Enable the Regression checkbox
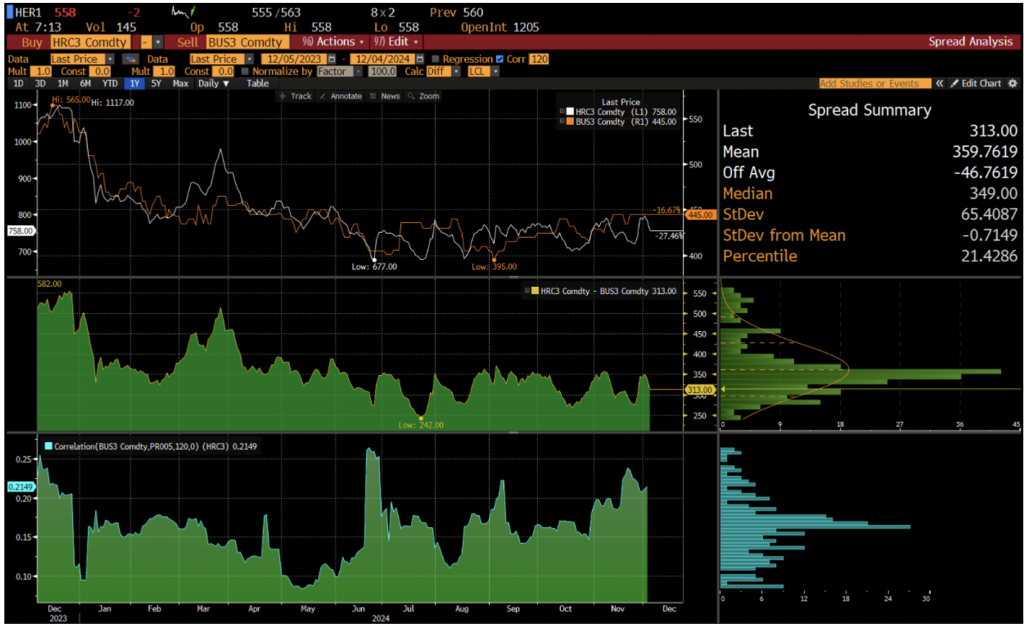The width and height of the screenshot is (1024, 626). 436,59
